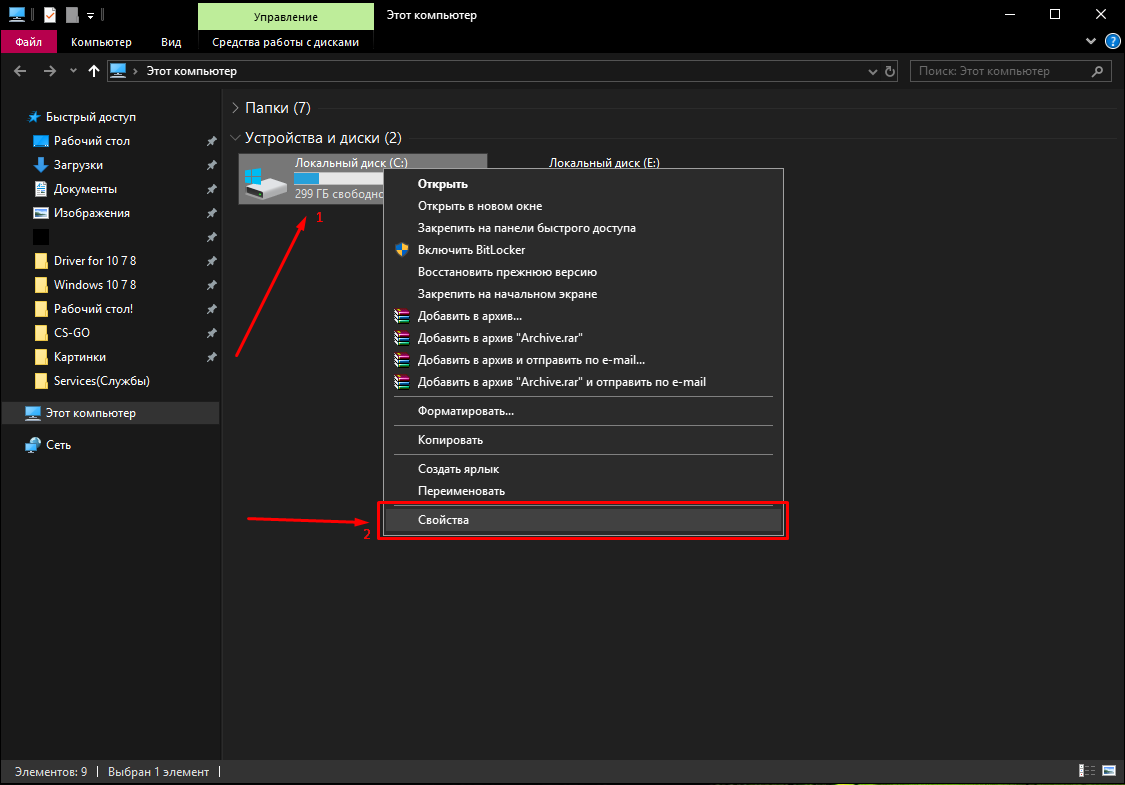Open the Windows 10 7 8 folder
Screen dimensions: 1125x785
click(x=94, y=284)
